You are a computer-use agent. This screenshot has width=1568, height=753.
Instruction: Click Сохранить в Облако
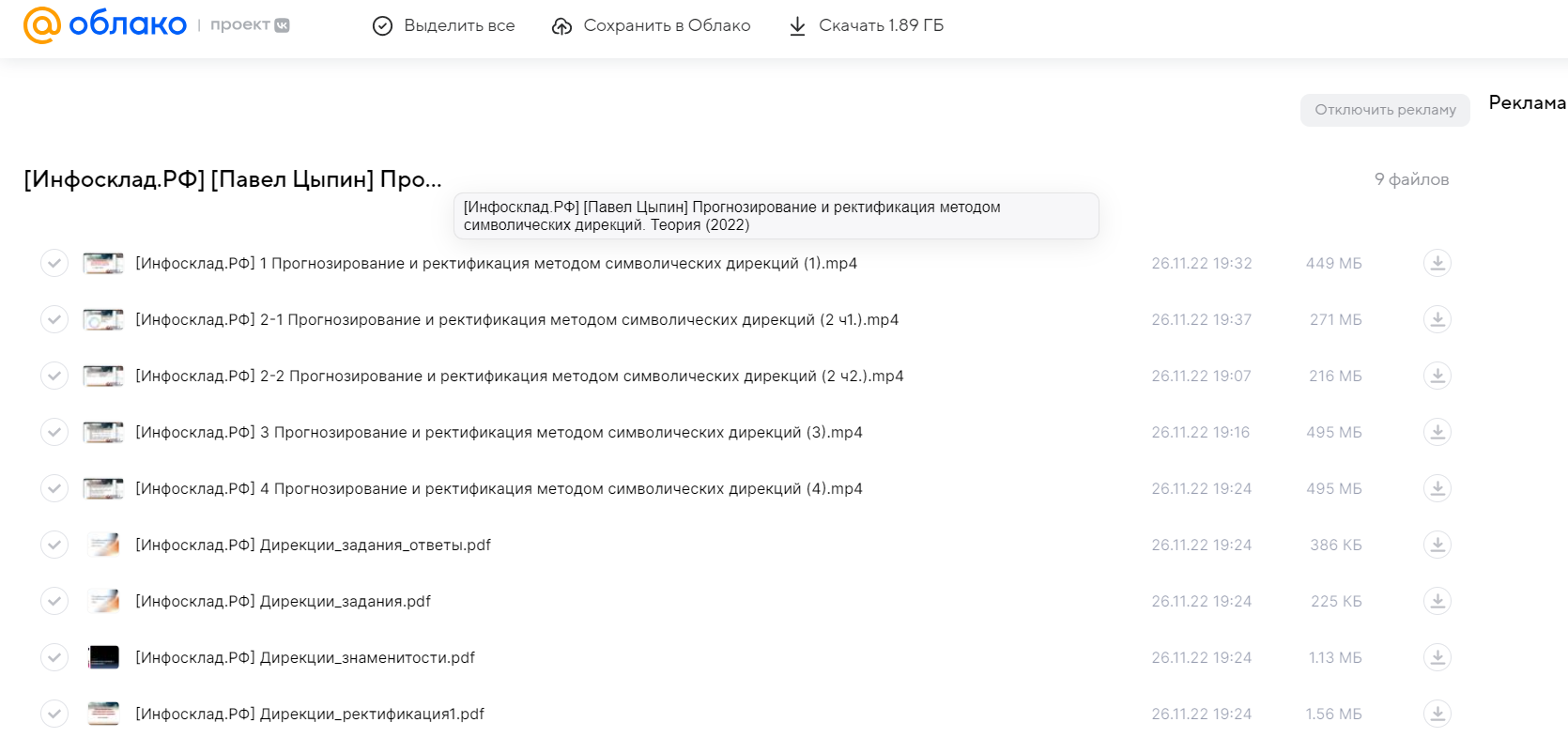point(651,25)
